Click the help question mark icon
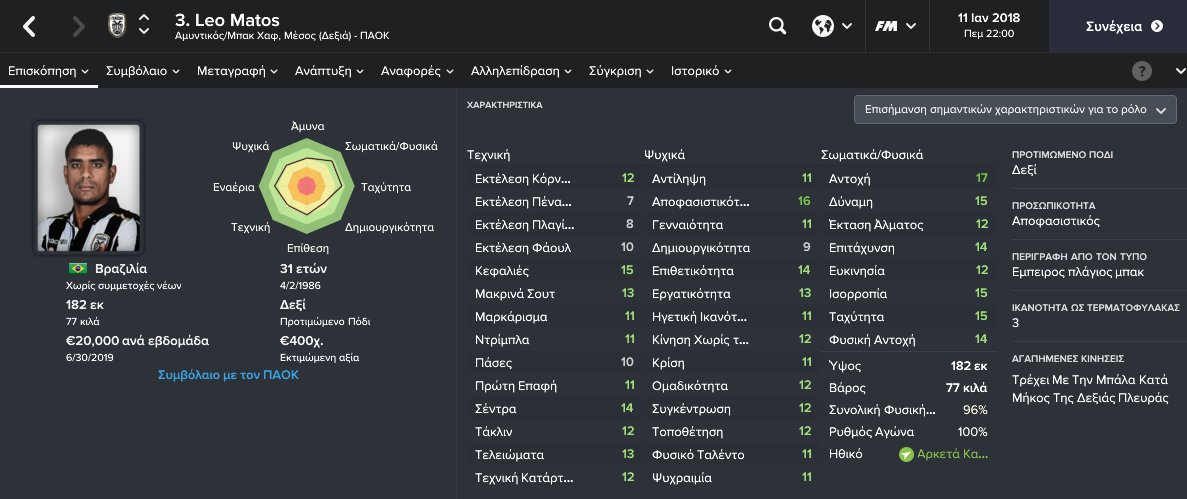The height and width of the screenshot is (499, 1187). pos(1142,71)
